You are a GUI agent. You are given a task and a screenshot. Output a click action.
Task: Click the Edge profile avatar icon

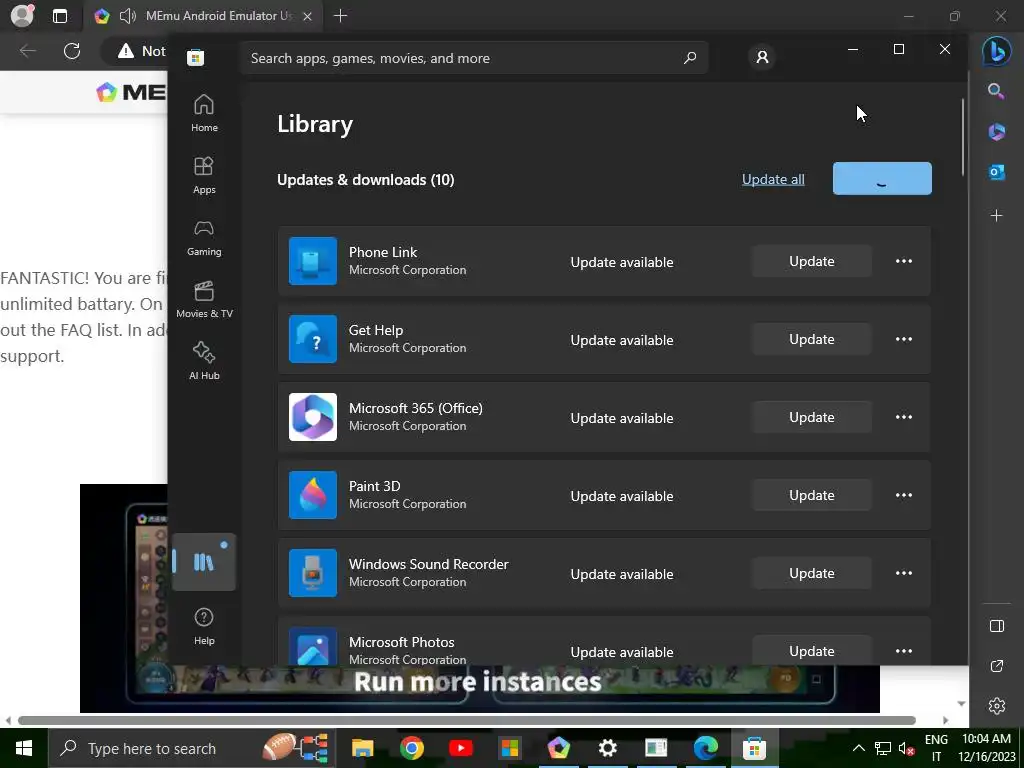click(22, 16)
